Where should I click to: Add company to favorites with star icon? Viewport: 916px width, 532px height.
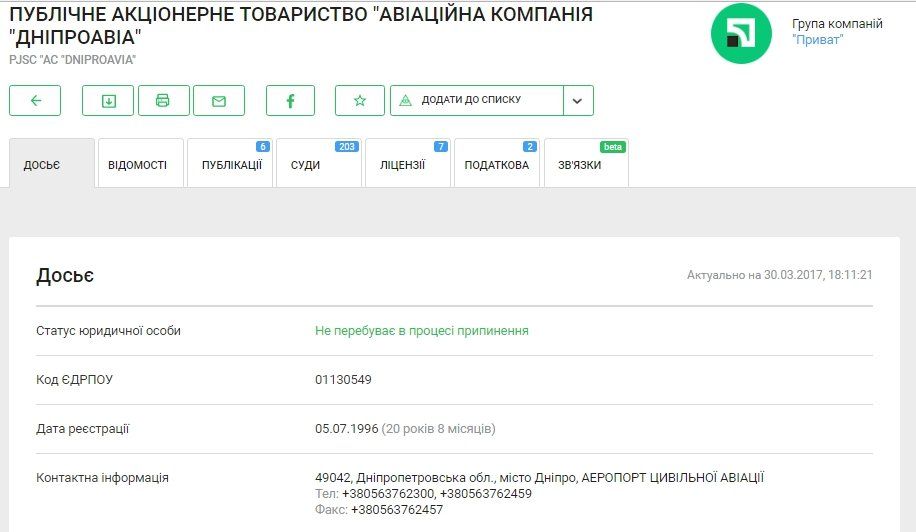(x=360, y=100)
